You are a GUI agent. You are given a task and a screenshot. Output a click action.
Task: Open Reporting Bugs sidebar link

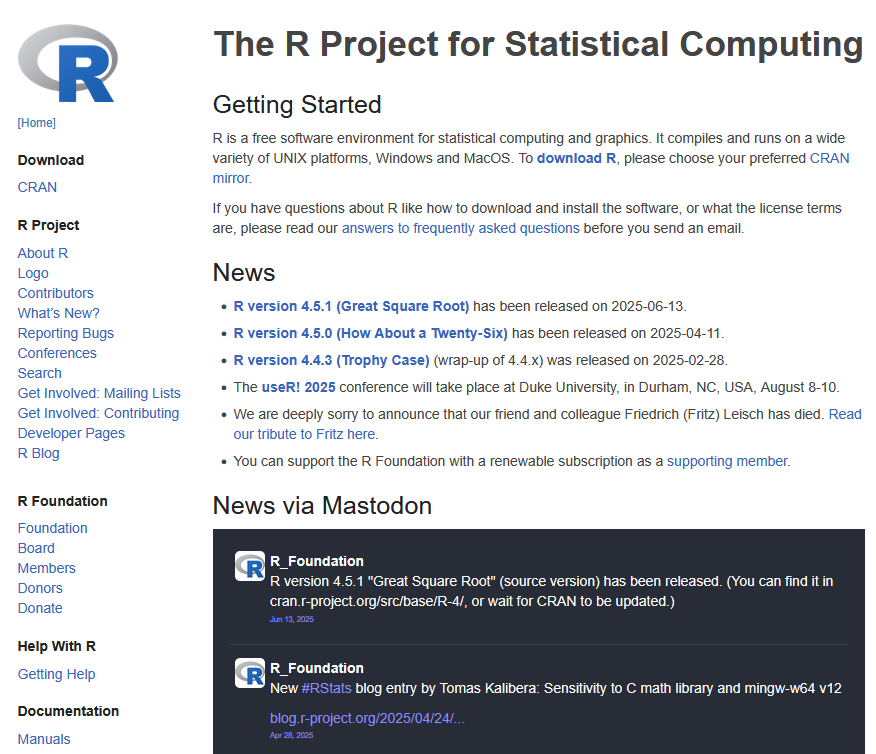(x=66, y=333)
